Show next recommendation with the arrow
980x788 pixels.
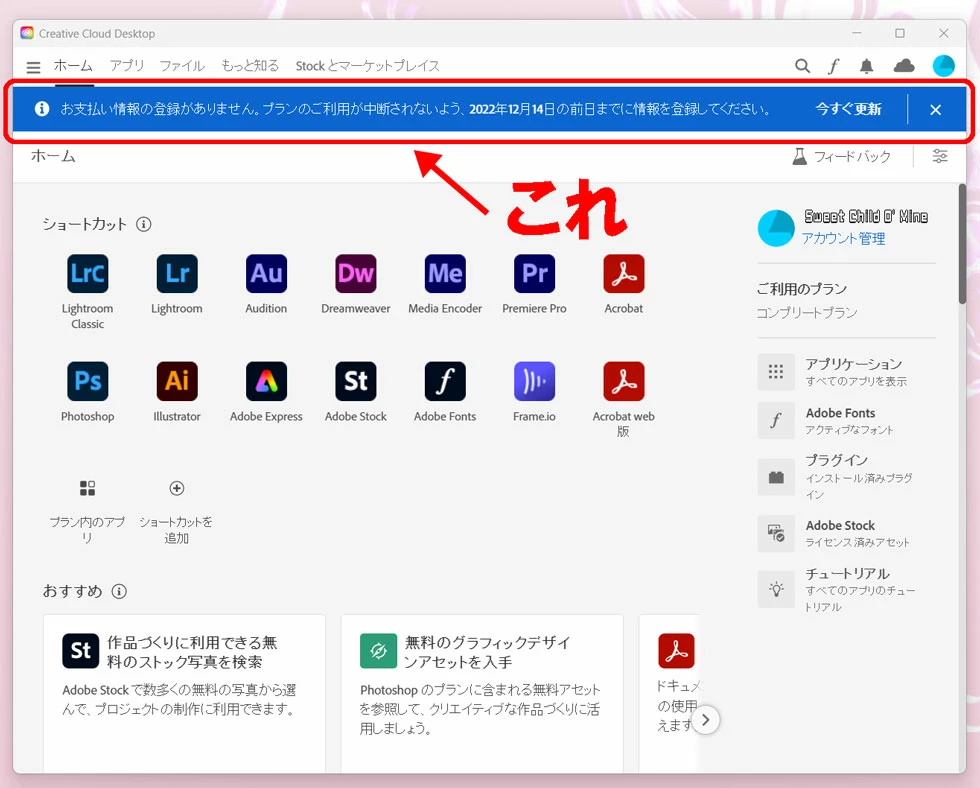pyautogui.click(x=706, y=721)
